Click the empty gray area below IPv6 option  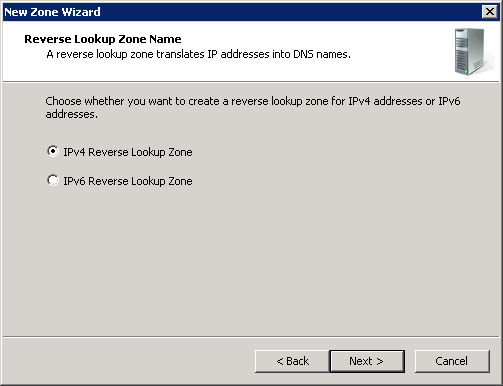click(251, 260)
